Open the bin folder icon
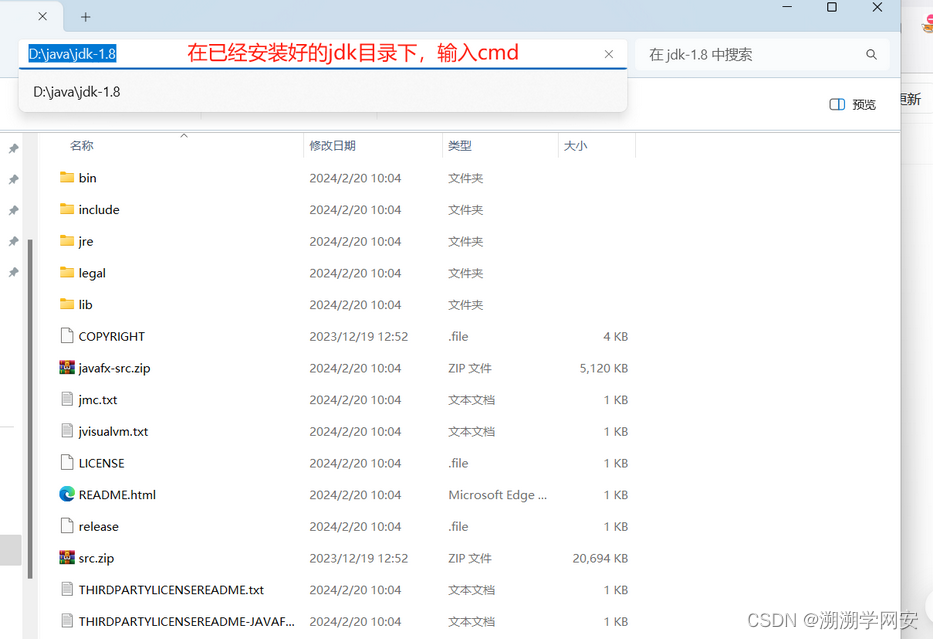 [67, 178]
